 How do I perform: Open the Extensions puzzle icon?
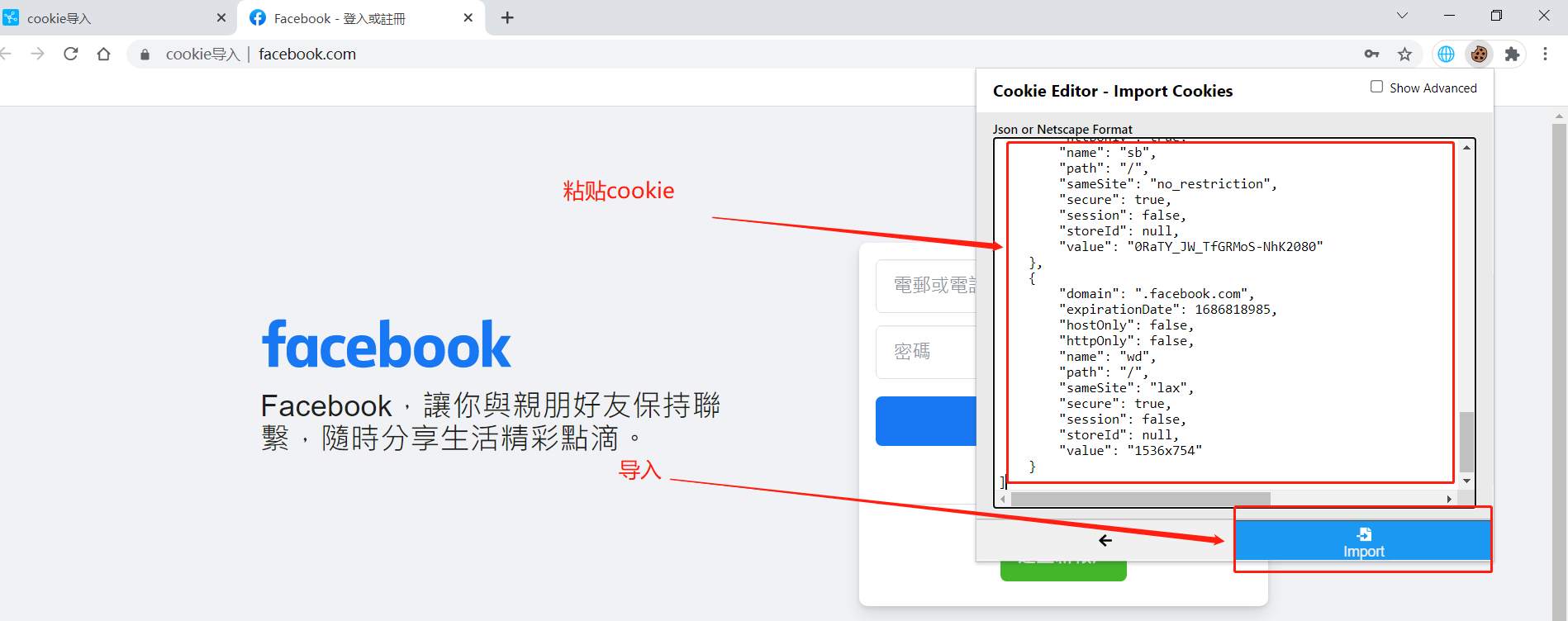coord(1512,54)
